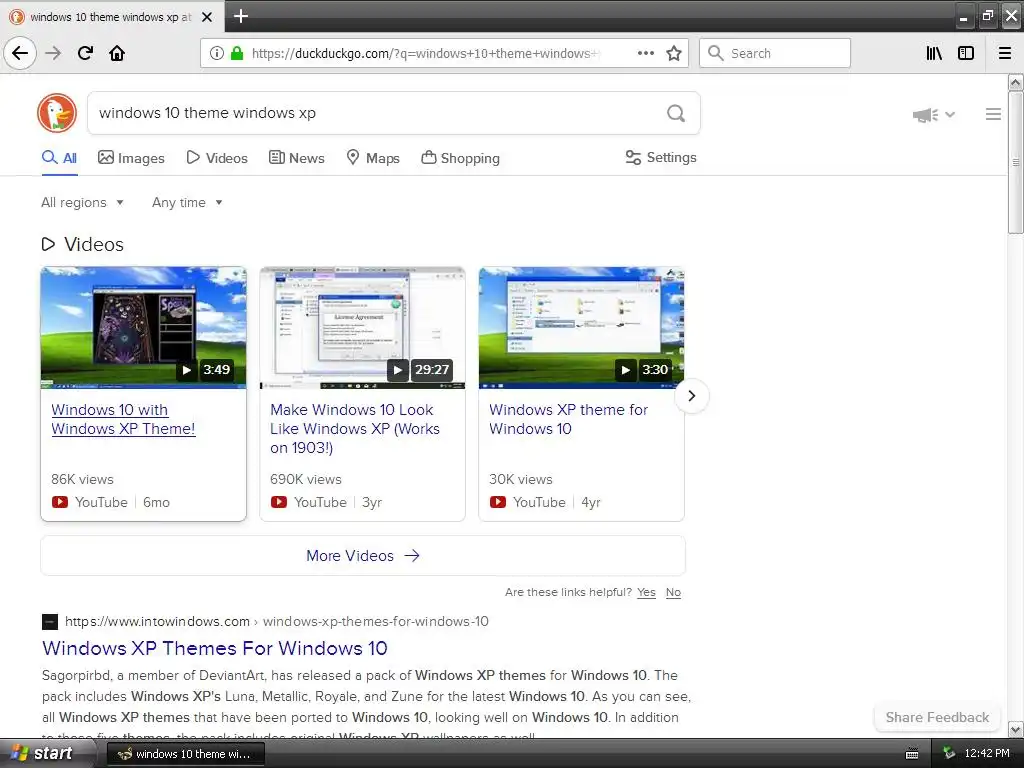The height and width of the screenshot is (768, 1024).
Task: Bookmark this page with the star icon
Action: 674,53
